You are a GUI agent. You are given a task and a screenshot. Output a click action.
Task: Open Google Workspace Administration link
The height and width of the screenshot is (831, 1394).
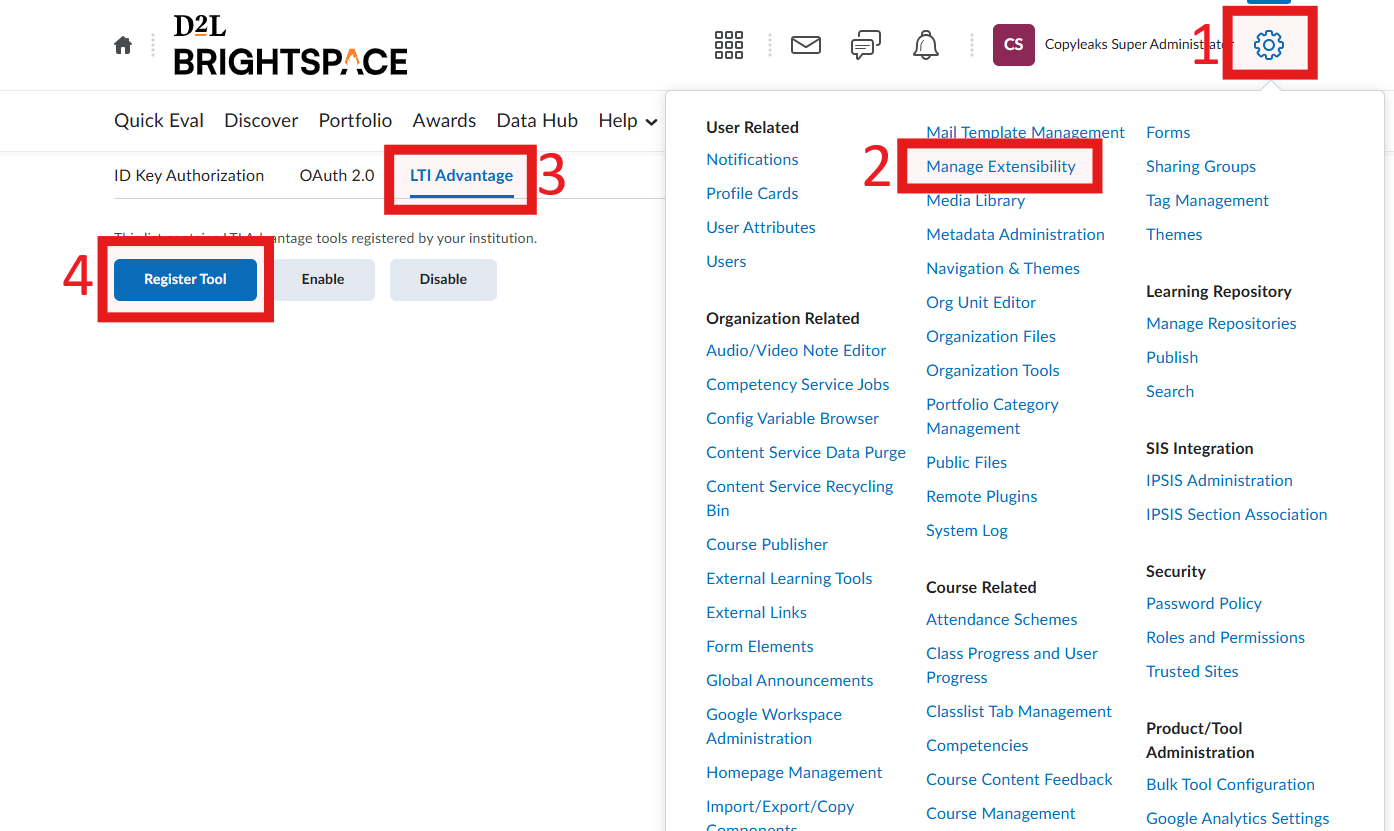[774, 727]
